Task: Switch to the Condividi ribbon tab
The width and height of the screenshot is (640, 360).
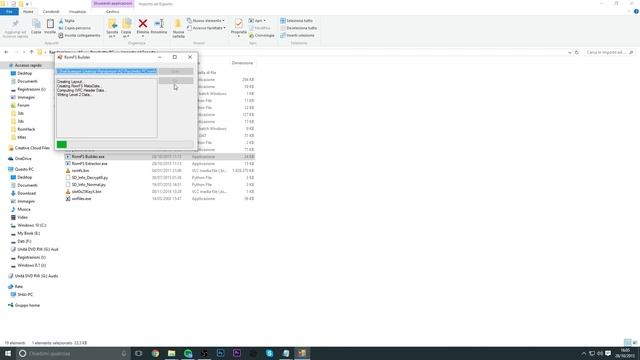Action: pyautogui.click(x=51, y=12)
